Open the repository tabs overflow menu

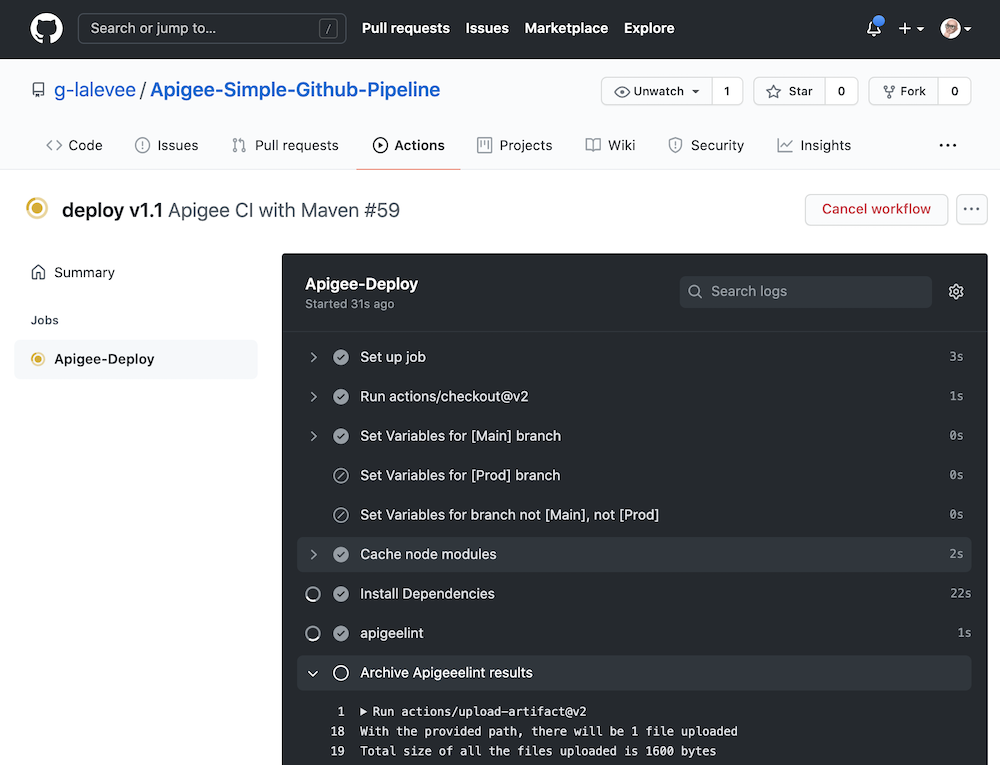tap(948, 145)
